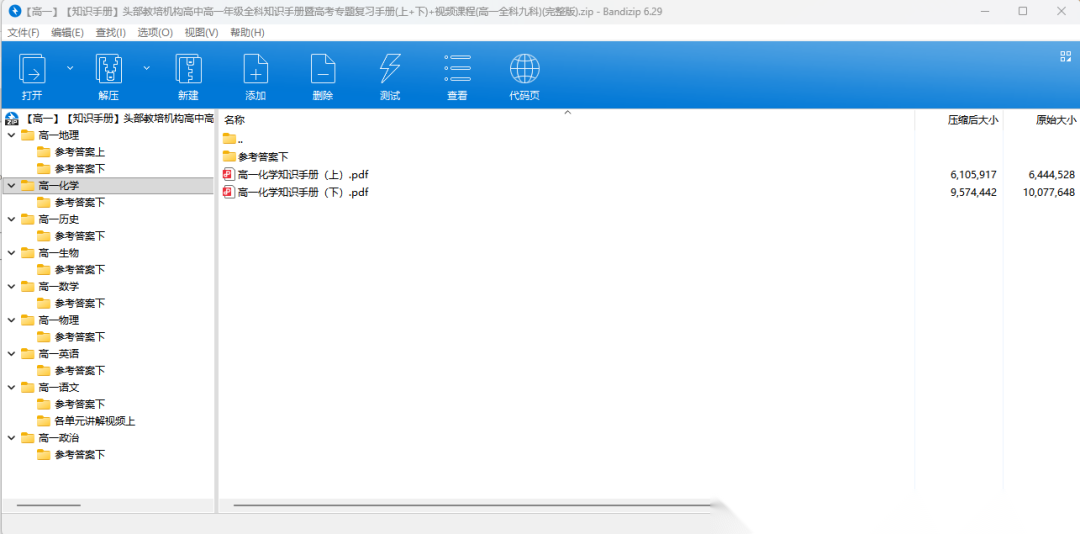
Task: Open the 文件(F) menu
Action: 23,32
